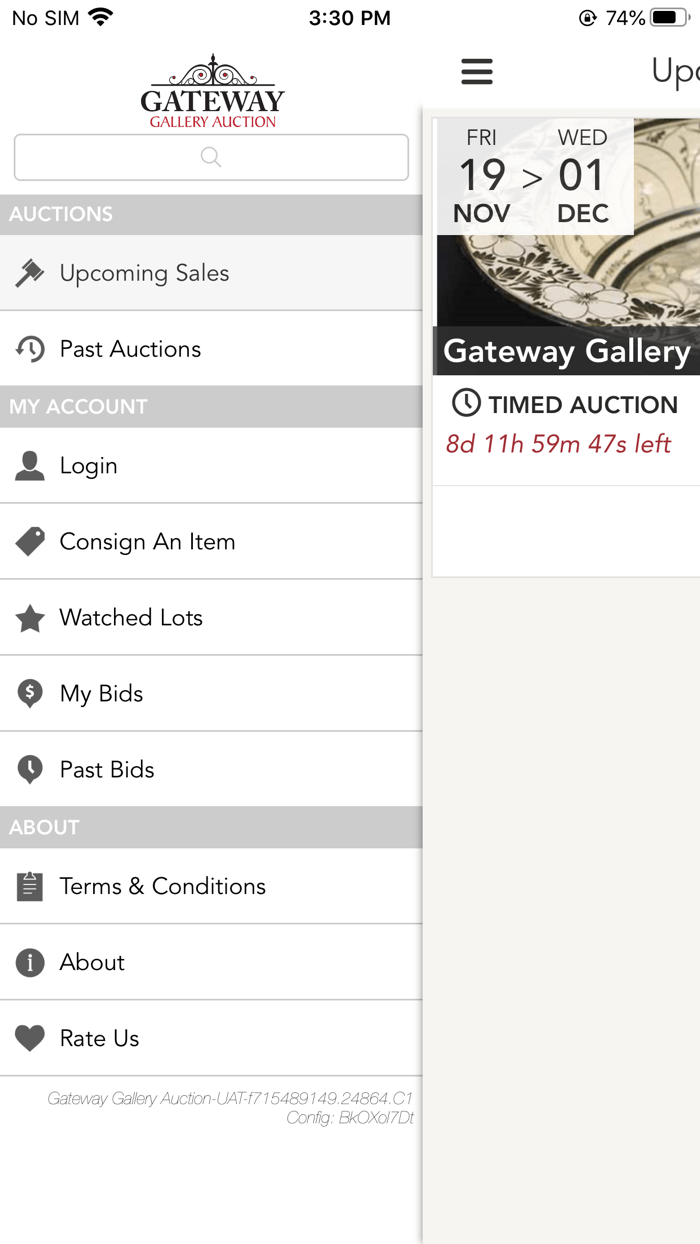
Task: Select the star icon beside Watched Lots
Action: (x=30, y=617)
